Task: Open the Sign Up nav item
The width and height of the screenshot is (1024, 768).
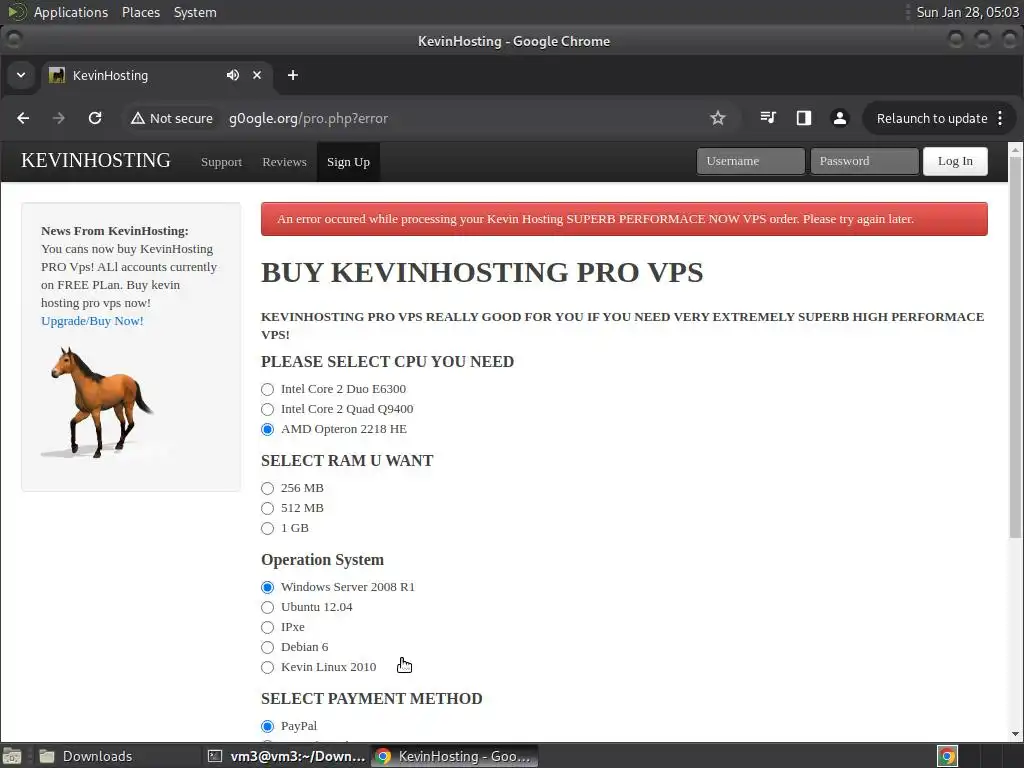Action: [x=348, y=162]
